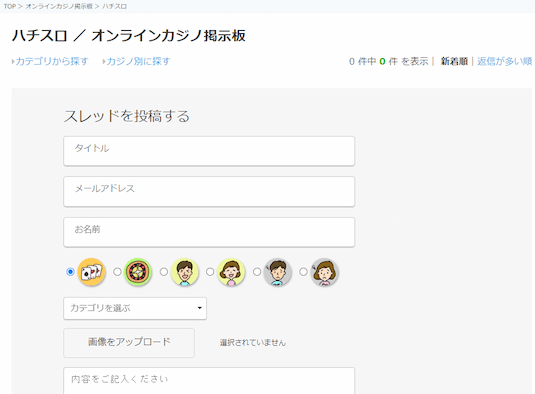Screen dimensions: 535x394
Task: Select the roulette wheel avatar radio button
Action: pyautogui.click(x=117, y=272)
